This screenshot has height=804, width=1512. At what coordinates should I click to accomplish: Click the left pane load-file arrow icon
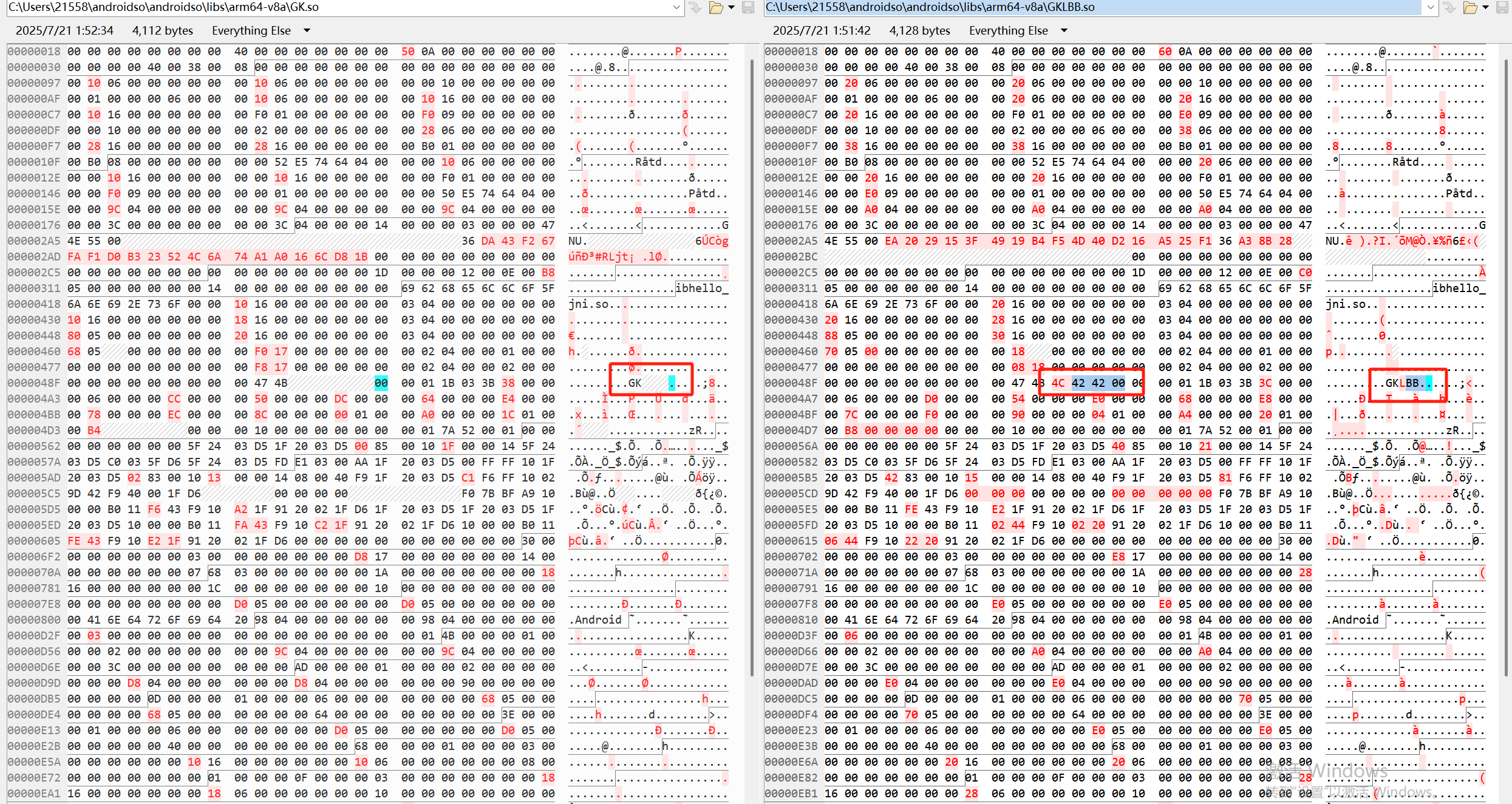pyautogui.click(x=695, y=7)
